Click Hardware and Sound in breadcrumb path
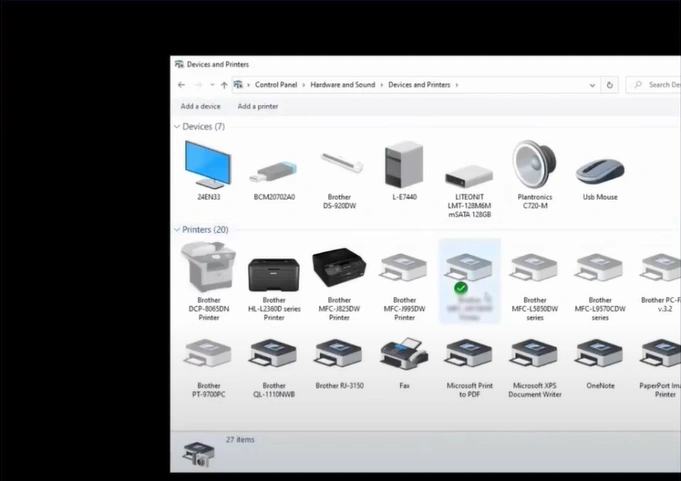Viewport: 681px width, 481px height. coord(342,85)
